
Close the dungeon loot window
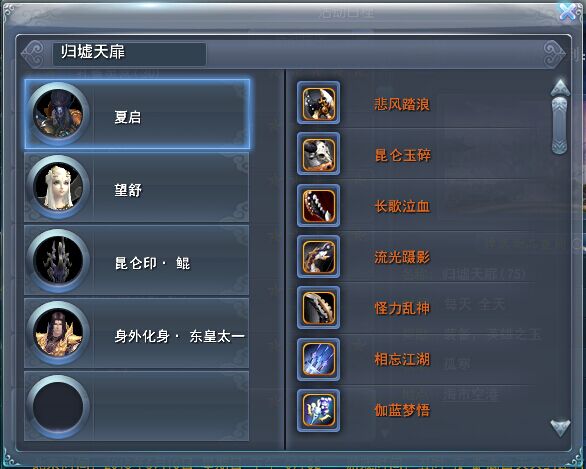coord(568,11)
